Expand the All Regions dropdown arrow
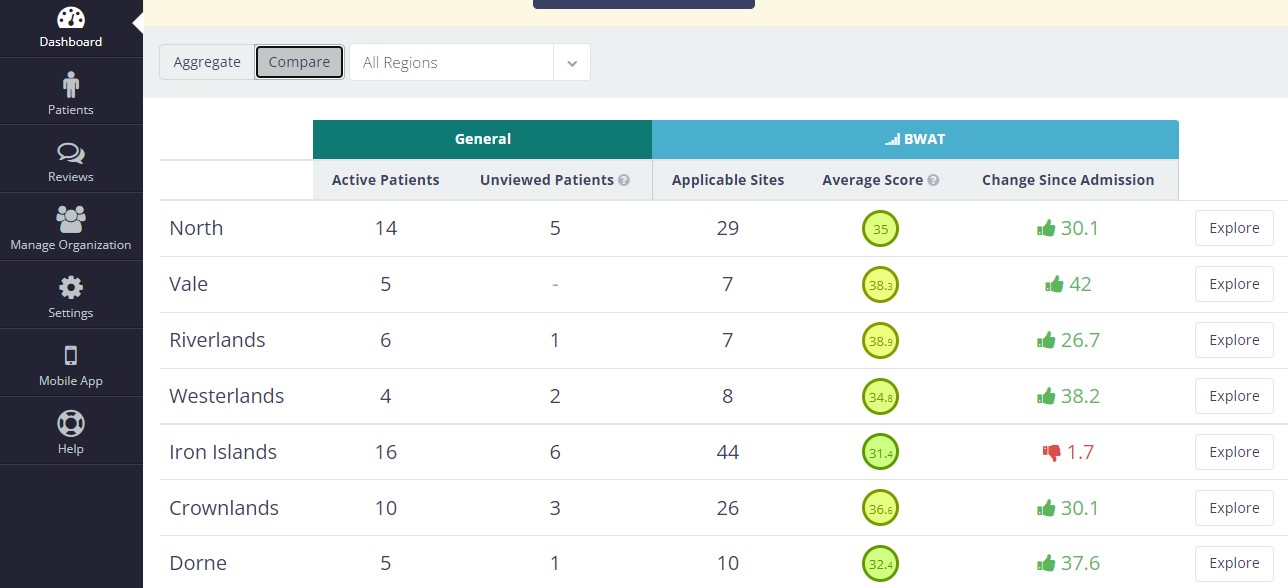Image resolution: width=1288 pixels, height=588 pixels. click(x=572, y=62)
